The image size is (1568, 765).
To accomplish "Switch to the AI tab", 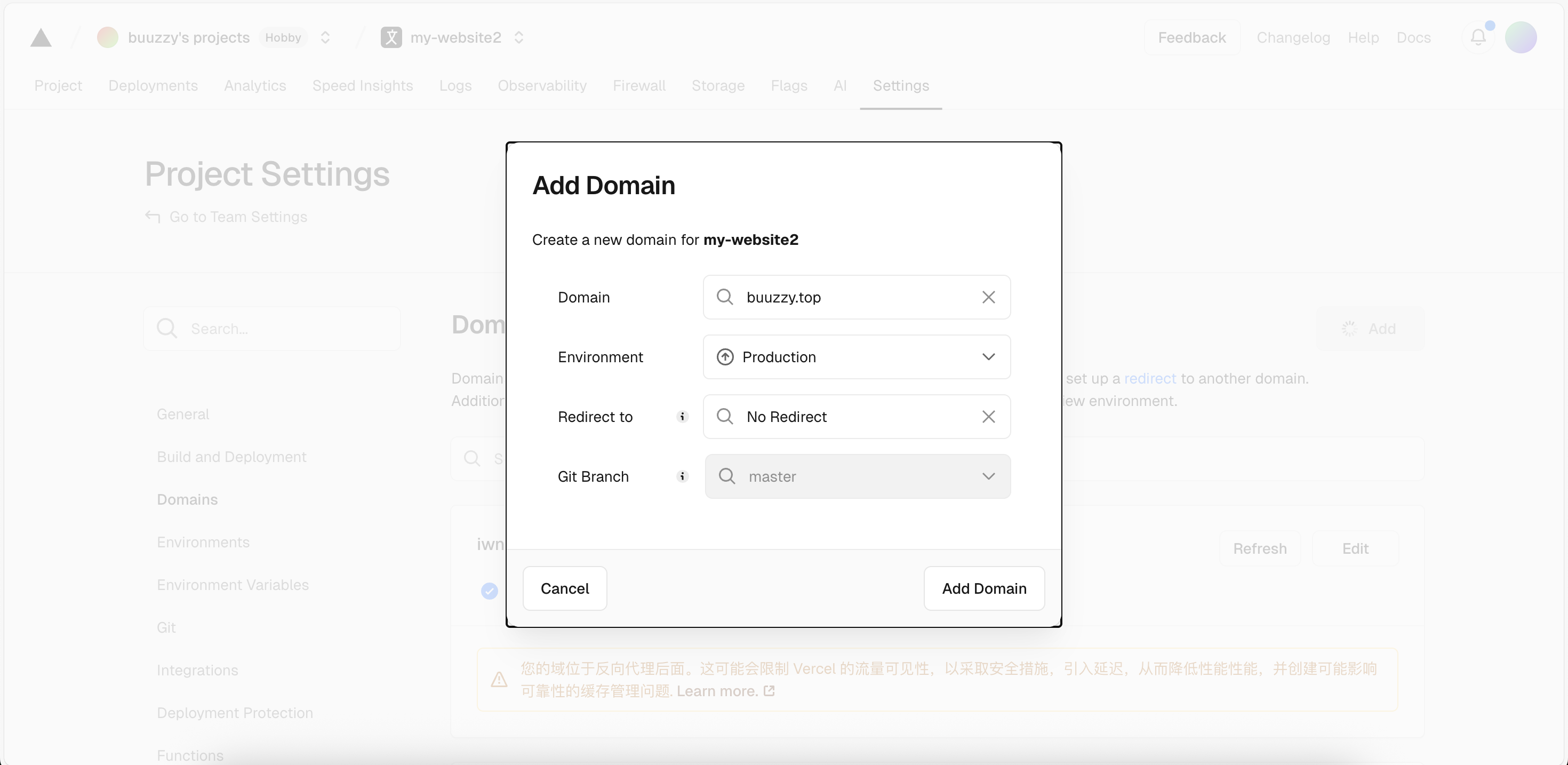I will coord(840,86).
